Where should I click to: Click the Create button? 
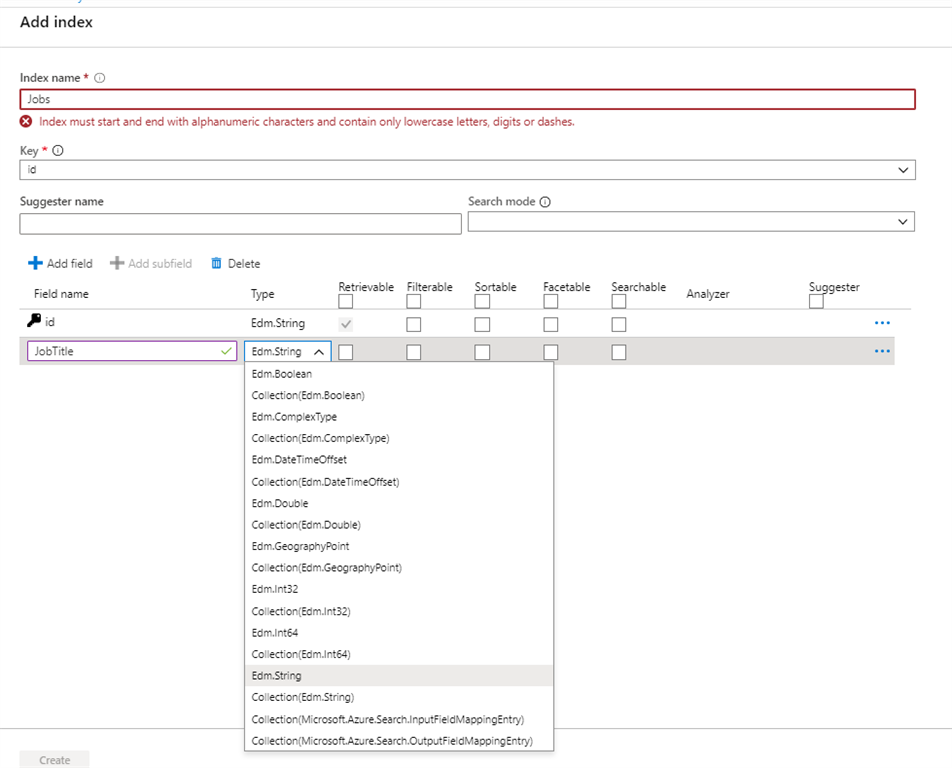[x=55, y=760]
